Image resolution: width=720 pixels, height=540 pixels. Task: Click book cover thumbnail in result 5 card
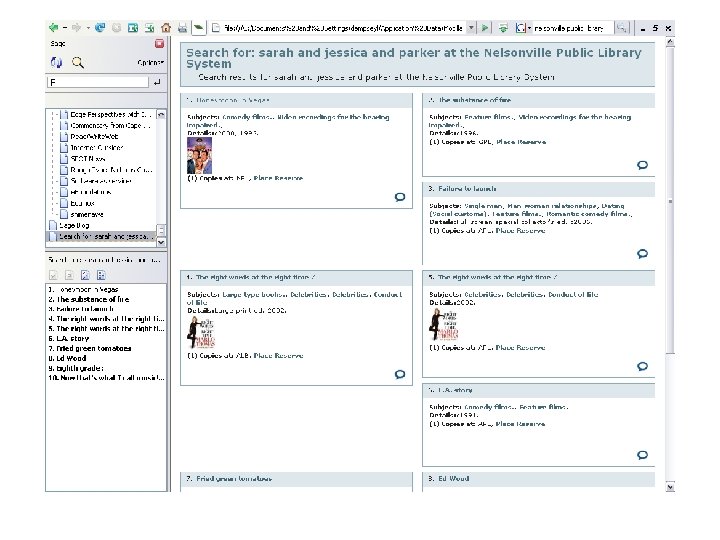(443, 324)
